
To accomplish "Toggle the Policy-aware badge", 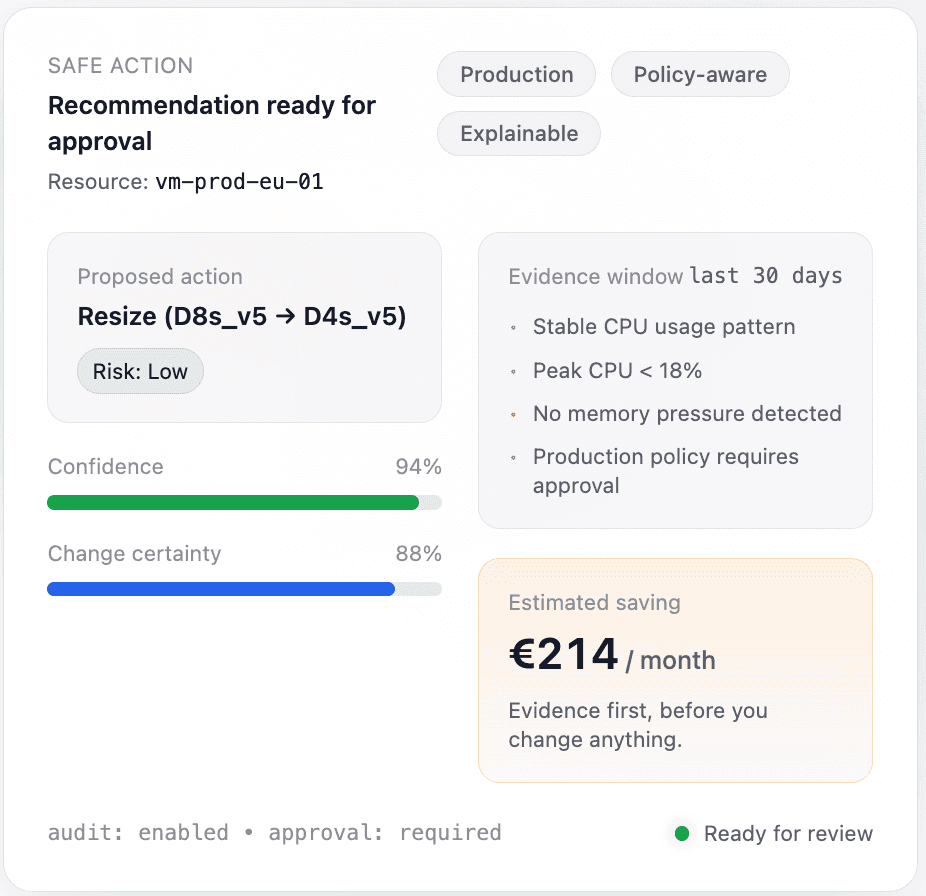I will tap(700, 74).
